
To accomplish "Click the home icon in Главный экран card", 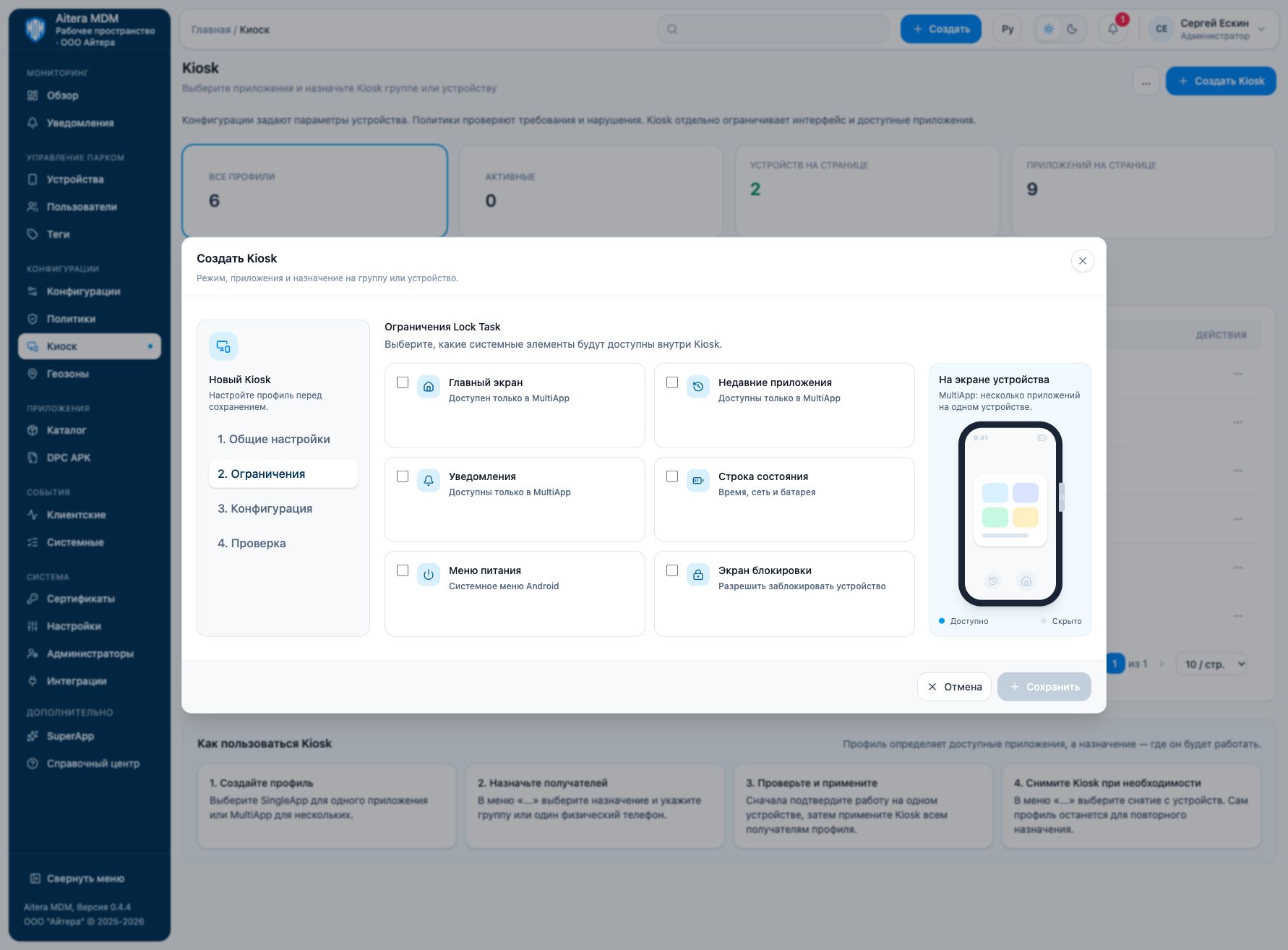I will [429, 387].
